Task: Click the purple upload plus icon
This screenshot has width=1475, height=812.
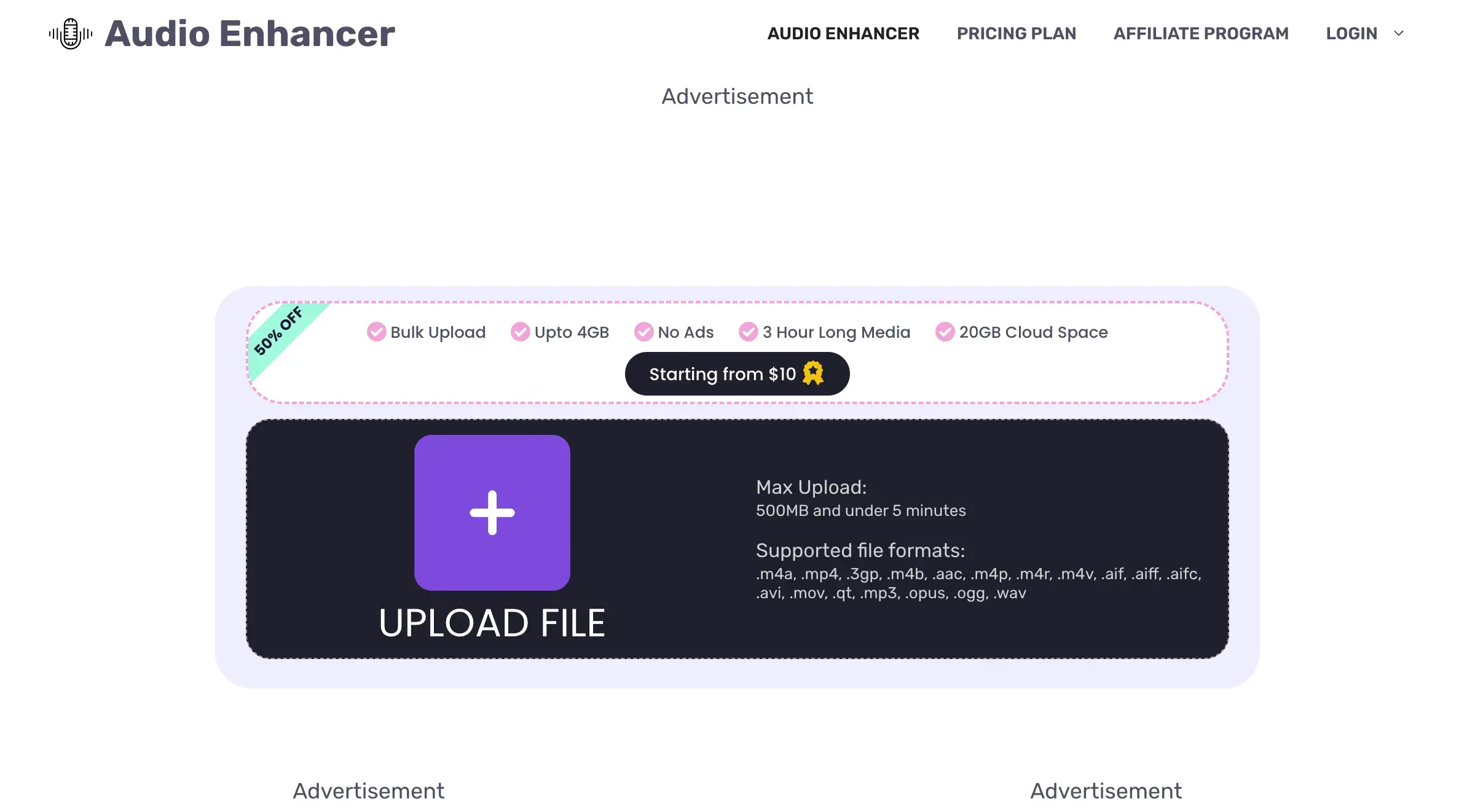Action: point(491,513)
